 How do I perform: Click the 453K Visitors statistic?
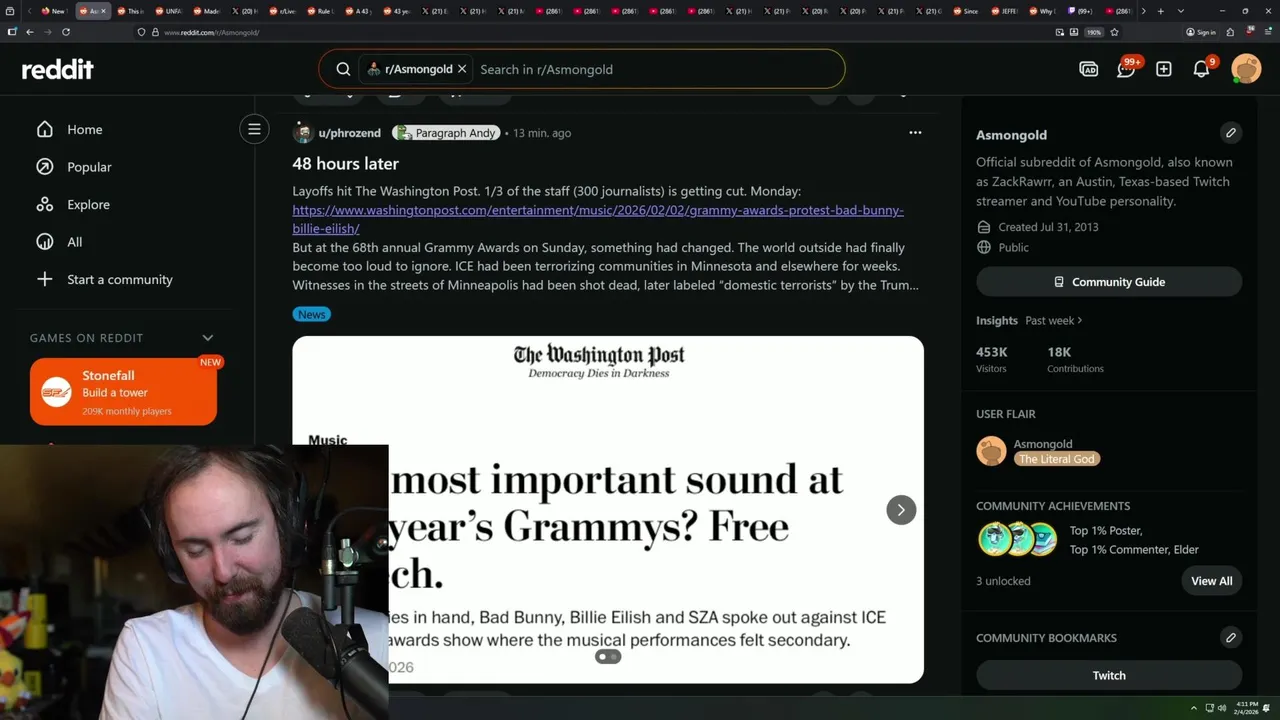992,359
